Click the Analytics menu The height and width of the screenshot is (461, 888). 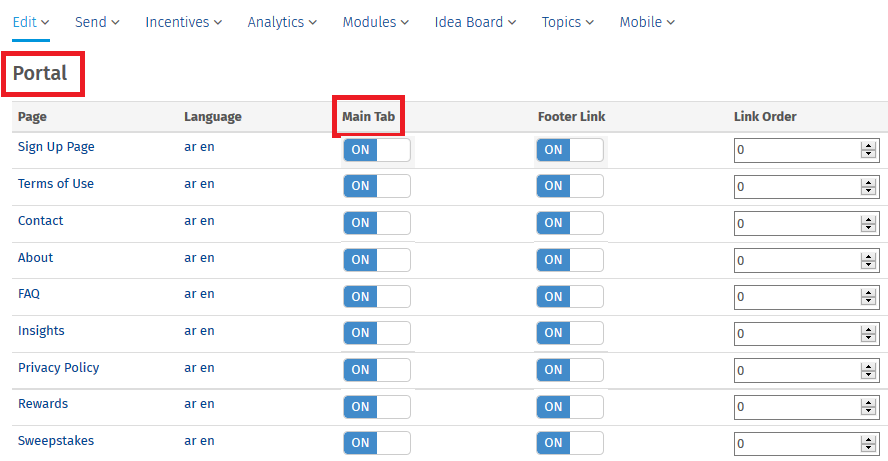pos(282,22)
